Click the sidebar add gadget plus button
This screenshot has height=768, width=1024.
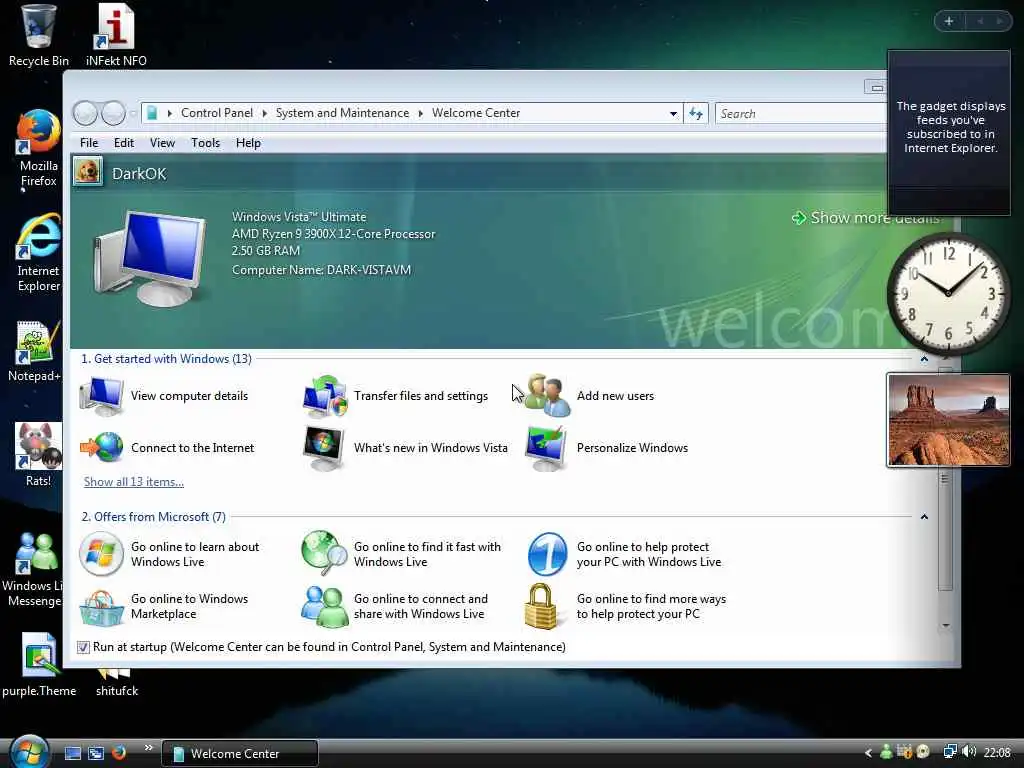(949, 22)
